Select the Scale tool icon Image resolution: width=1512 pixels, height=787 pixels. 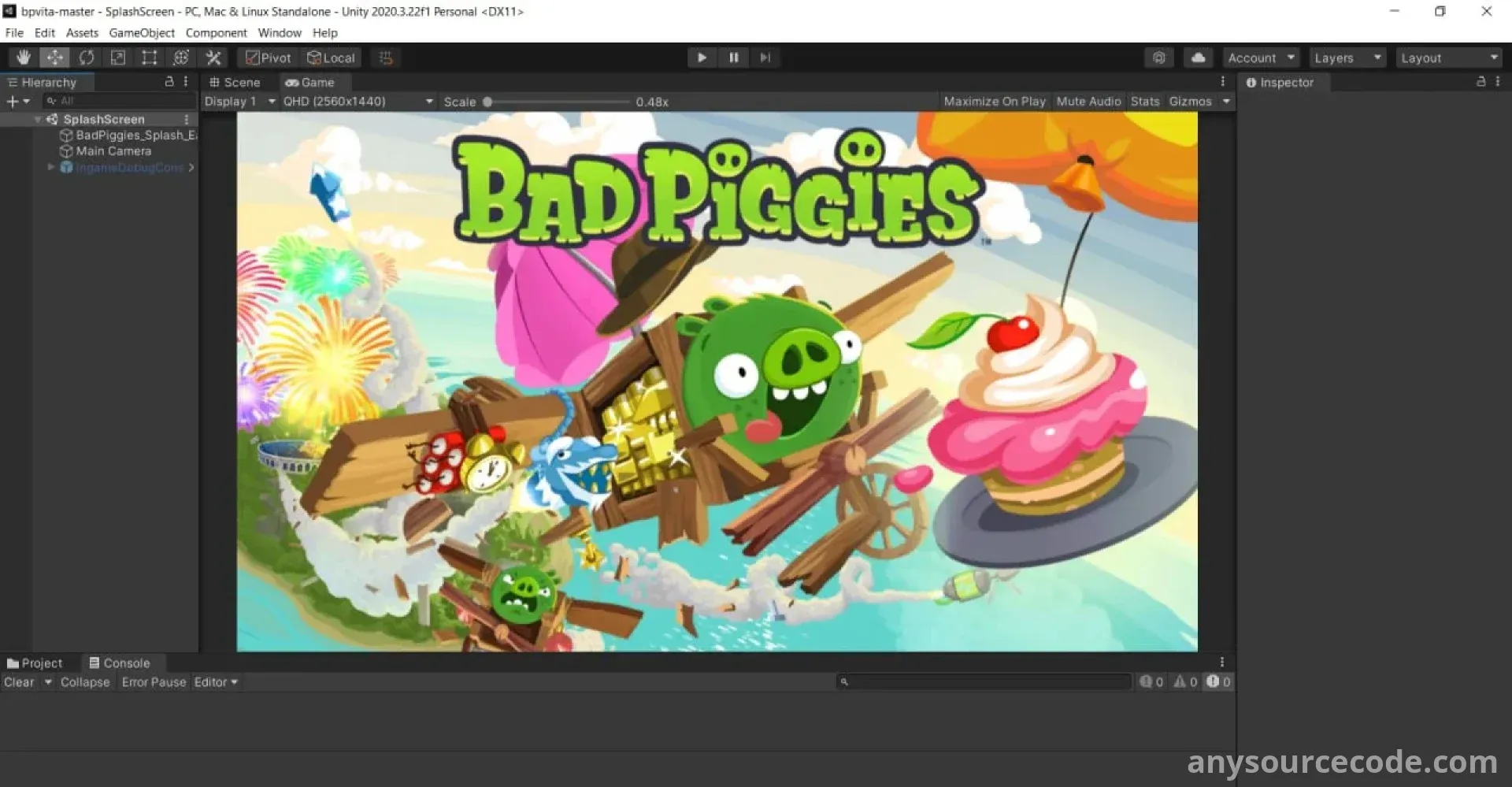[117, 58]
